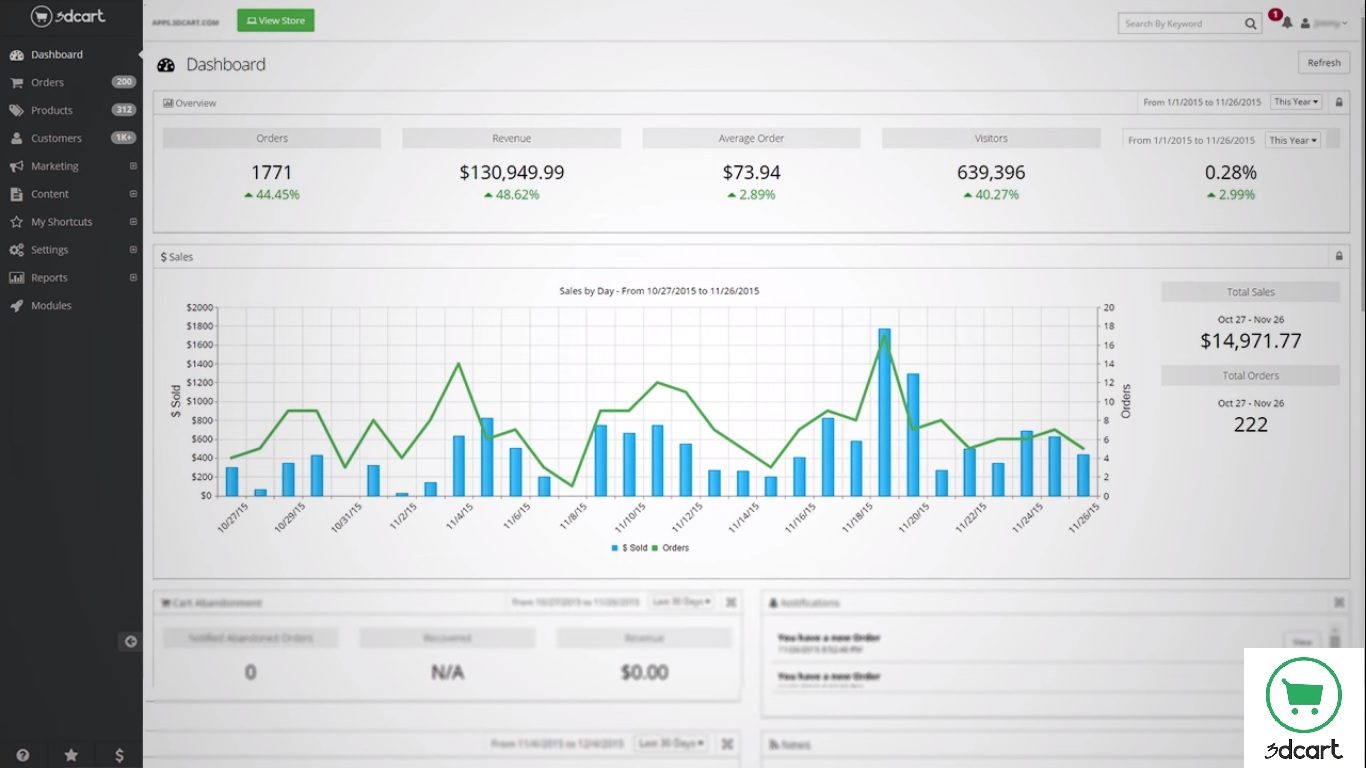Click the dollar sign icon in bottom bar

[x=119, y=755]
